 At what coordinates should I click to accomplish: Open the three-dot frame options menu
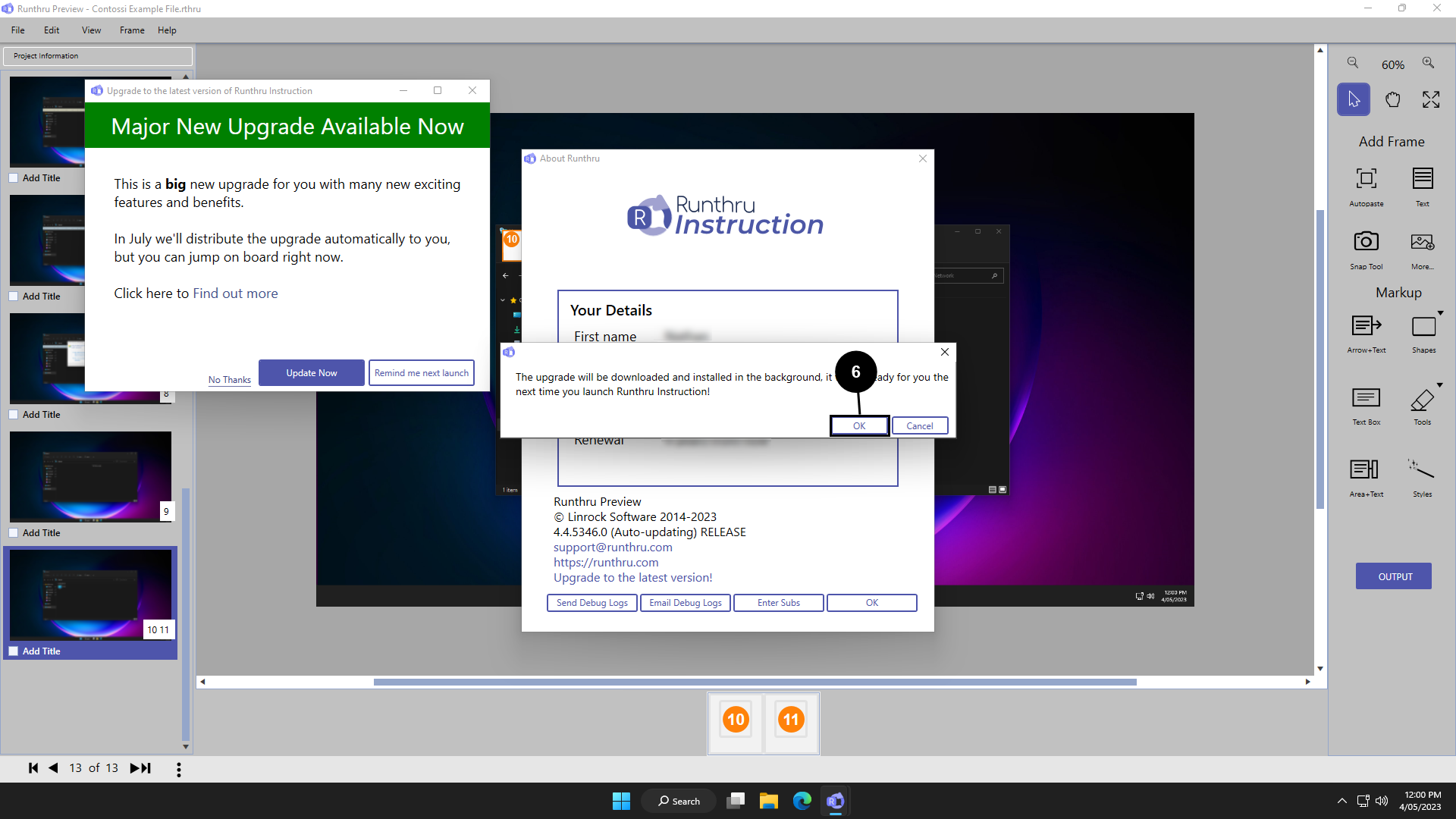[179, 769]
